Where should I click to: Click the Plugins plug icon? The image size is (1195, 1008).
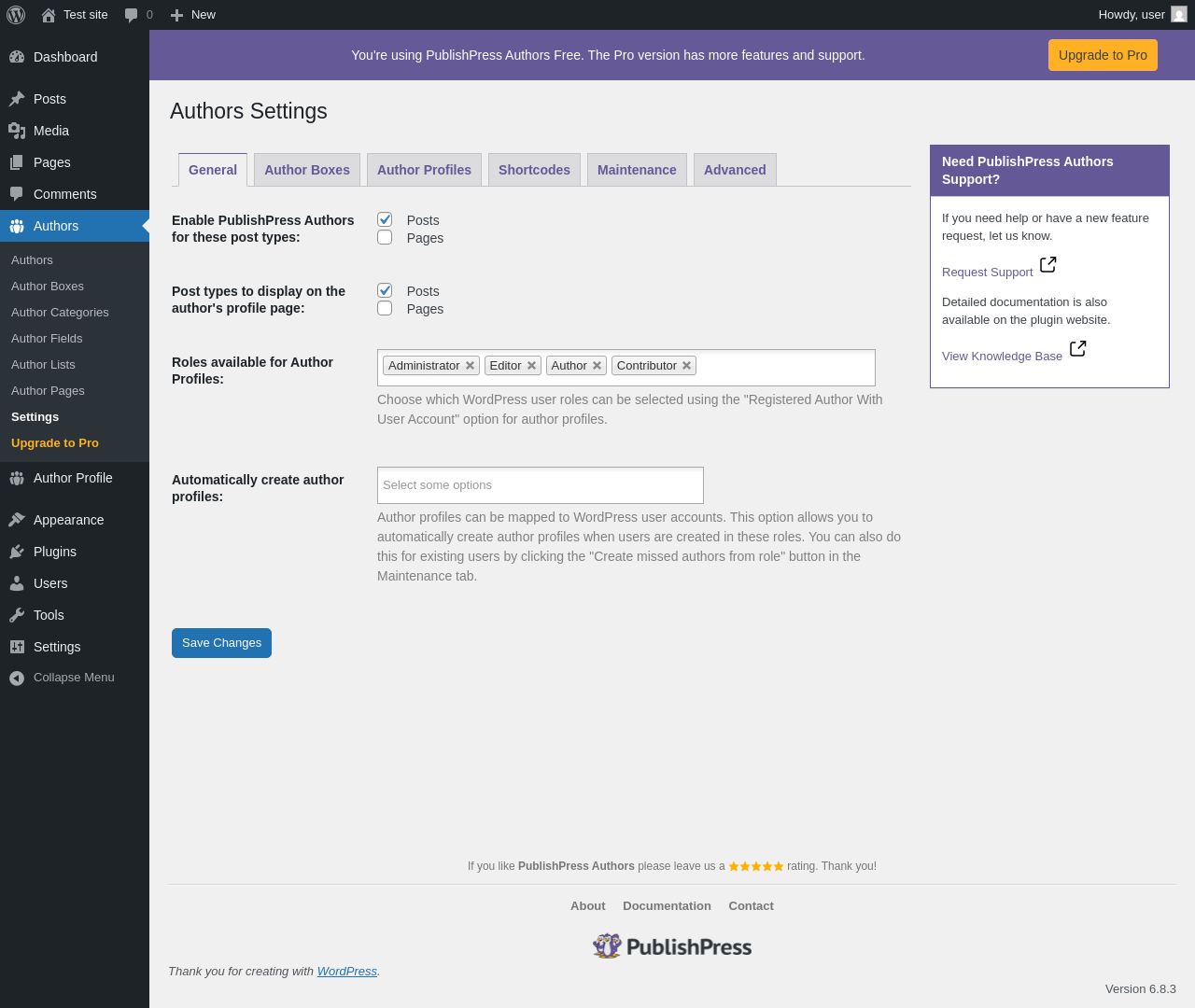tap(17, 552)
